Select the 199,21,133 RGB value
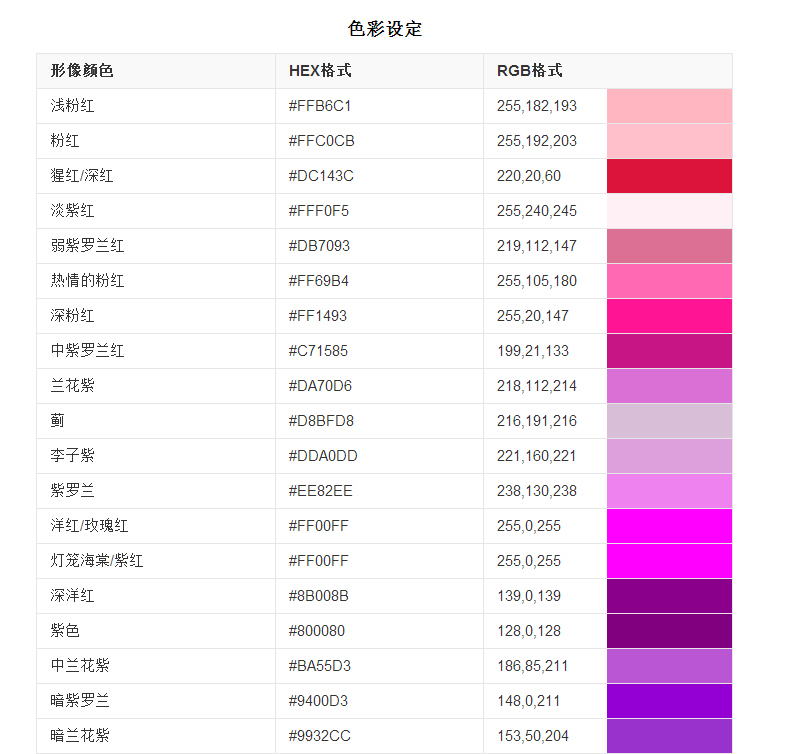The height and width of the screenshot is (754, 803). tap(533, 351)
